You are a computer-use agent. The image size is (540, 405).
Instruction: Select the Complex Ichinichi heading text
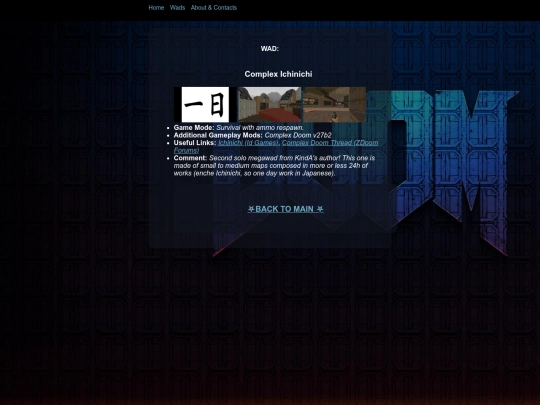click(278, 74)
